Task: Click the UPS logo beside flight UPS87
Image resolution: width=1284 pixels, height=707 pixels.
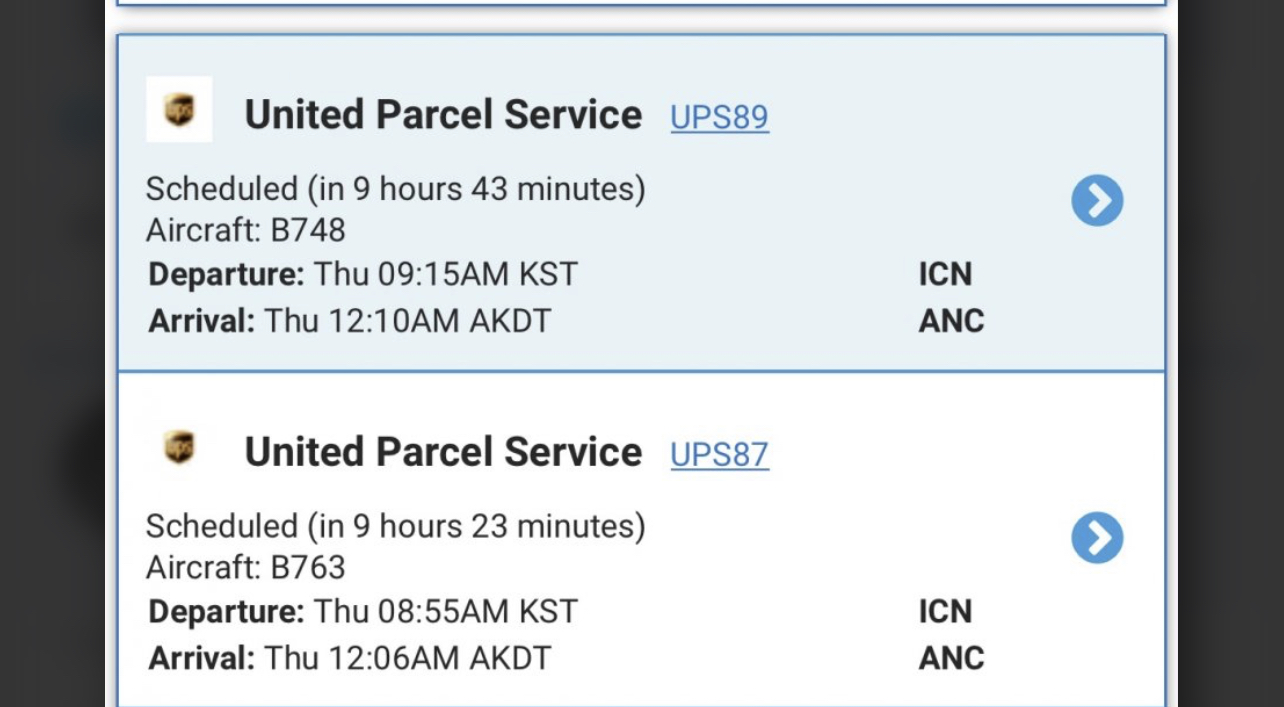Action: (179, 447)
